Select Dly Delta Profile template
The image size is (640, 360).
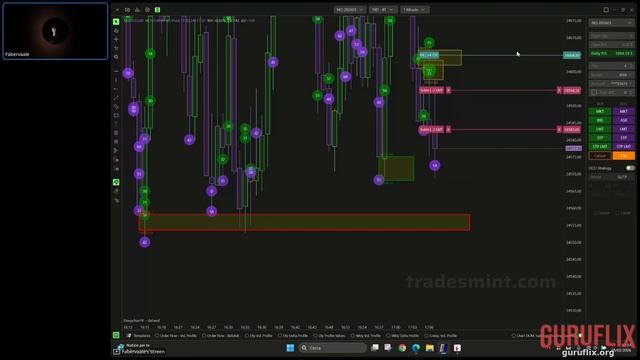tap(293, 336)
